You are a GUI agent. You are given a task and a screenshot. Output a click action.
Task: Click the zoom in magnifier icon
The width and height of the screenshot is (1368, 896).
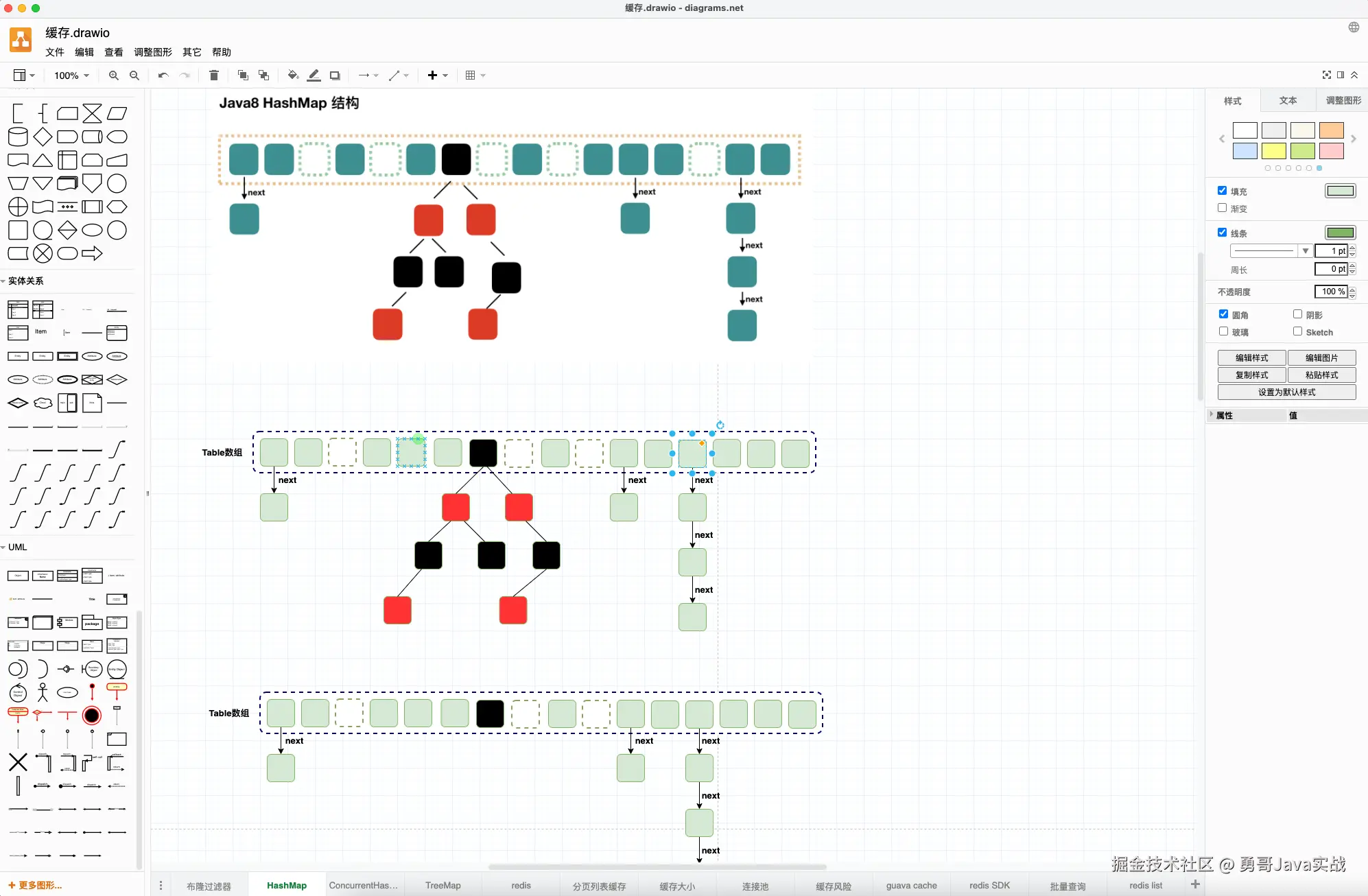tap(113, 75)
